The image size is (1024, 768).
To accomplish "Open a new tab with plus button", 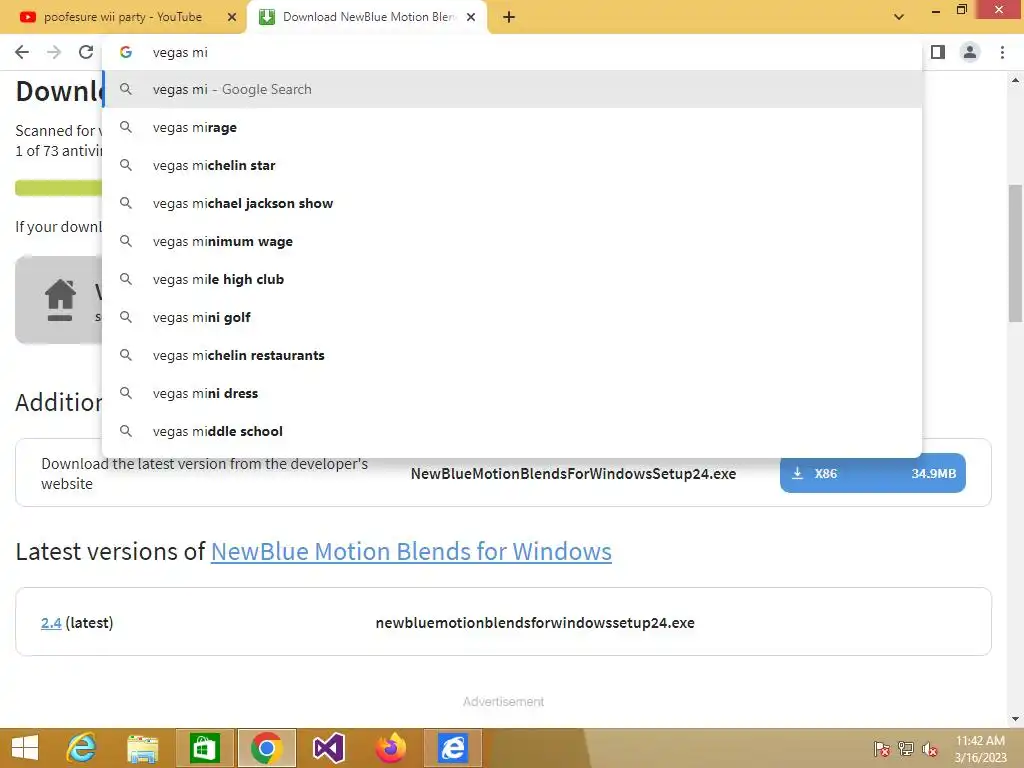I will [x=509, y=17].
